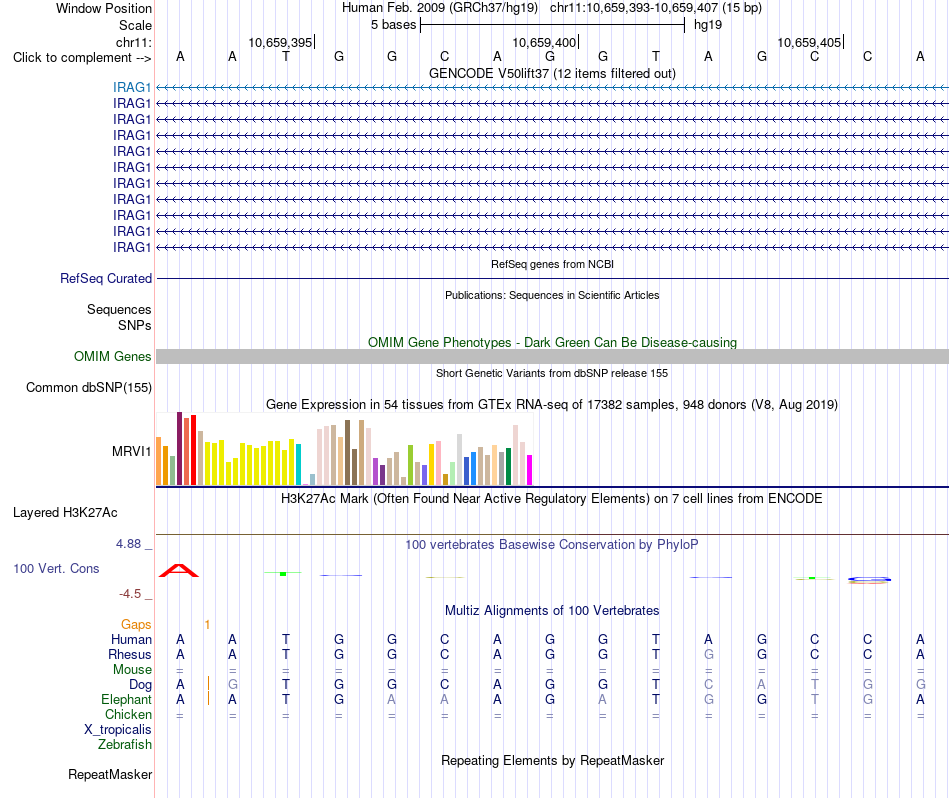The height and width of the screenshot is (798, 950).
Task: Click the '5 bases' scale bar label
Action: pyautogui.click(x=393, y=25)
